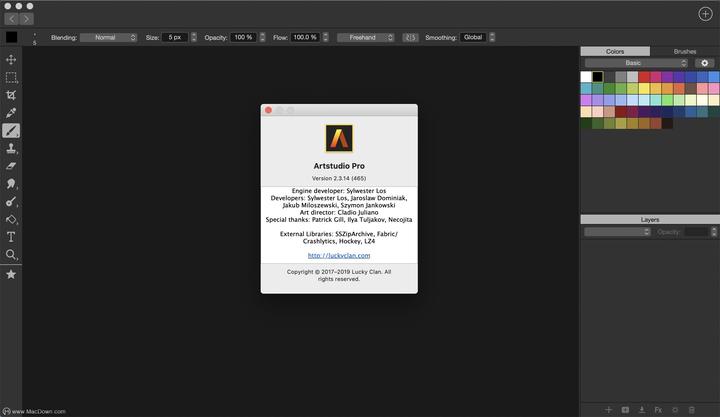Image resolution: width=720 pixels, height=417 pixels.
Task: Select the Paintbrush tool
Action: [11, 131]
